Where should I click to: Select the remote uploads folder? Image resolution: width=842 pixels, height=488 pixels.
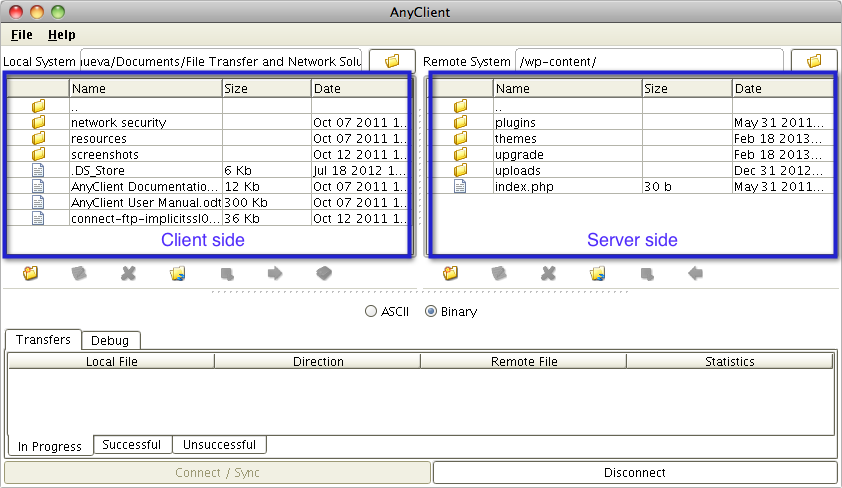point(632,170)
